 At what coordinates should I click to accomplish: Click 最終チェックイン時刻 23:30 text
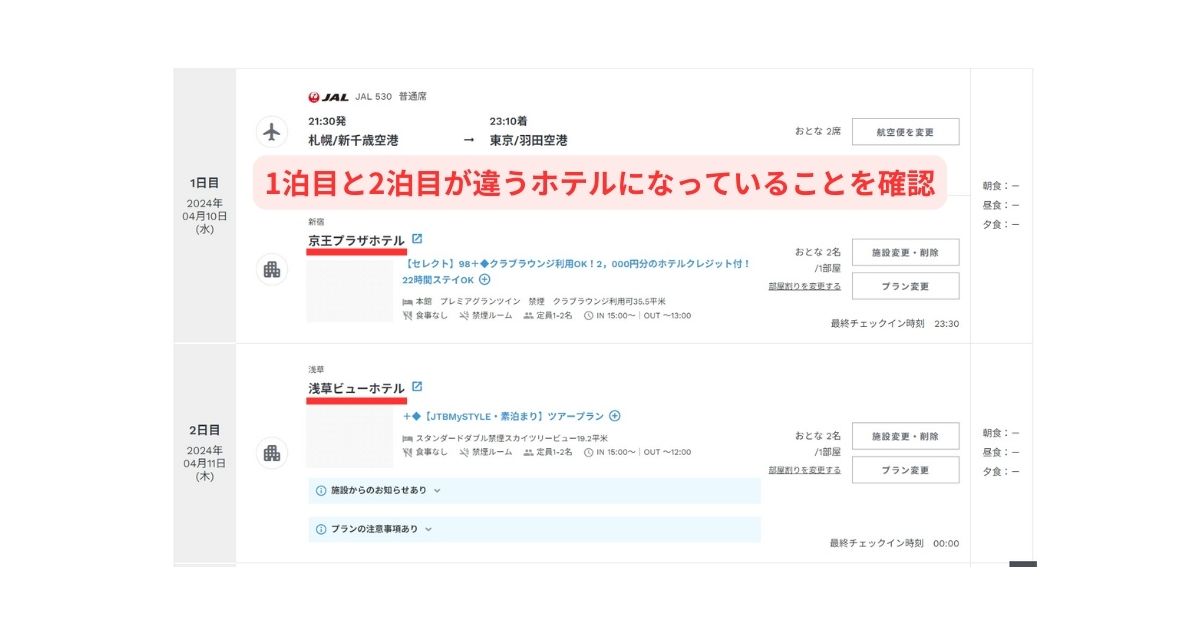895,324
